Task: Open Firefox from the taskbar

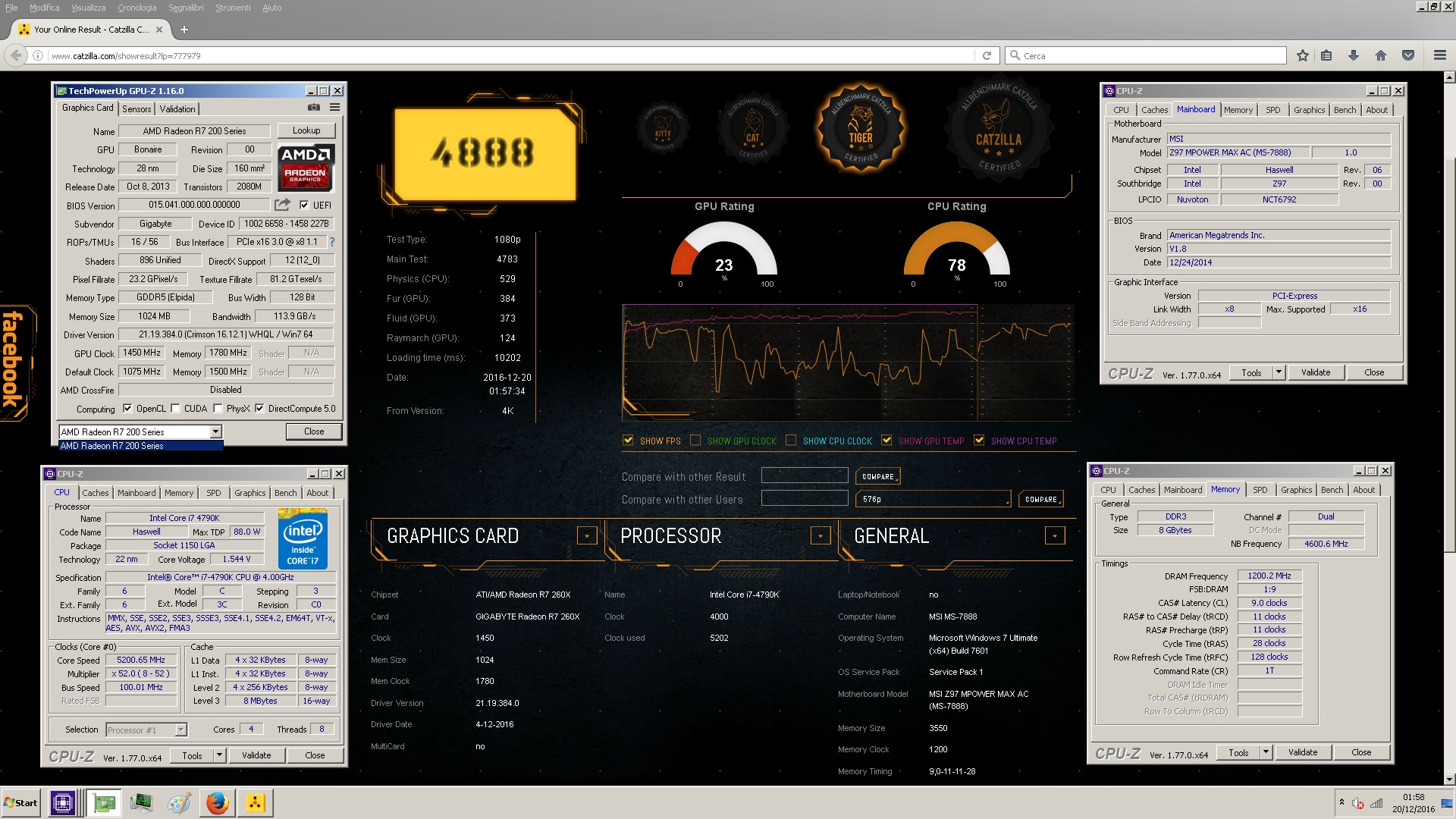Action: pyautogui.click(x=217, y=802)
